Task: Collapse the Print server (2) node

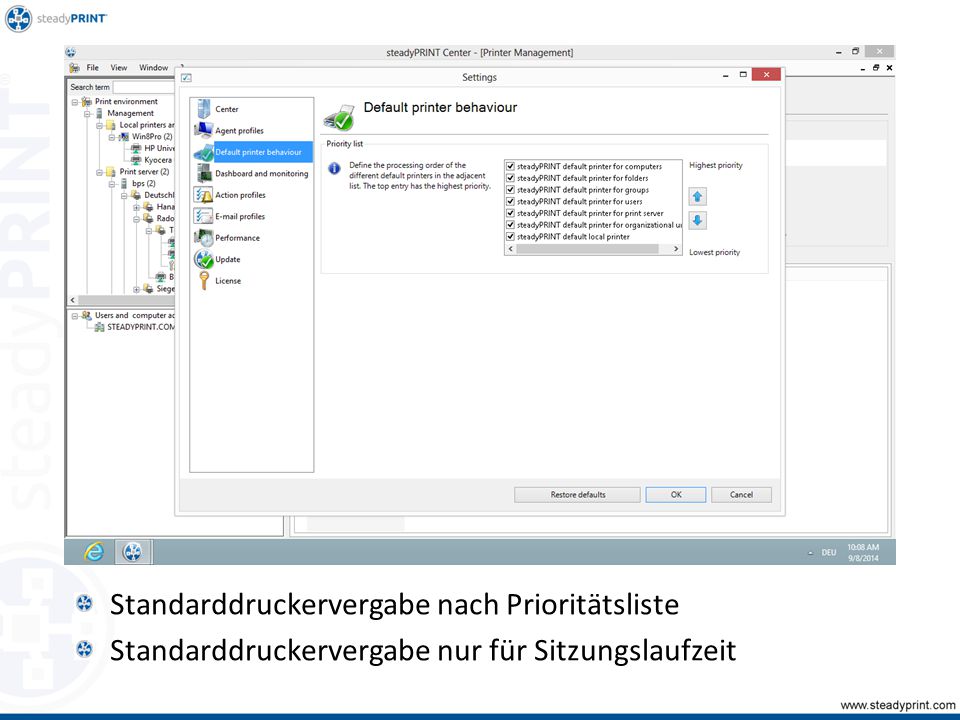Action: [100, 172]
